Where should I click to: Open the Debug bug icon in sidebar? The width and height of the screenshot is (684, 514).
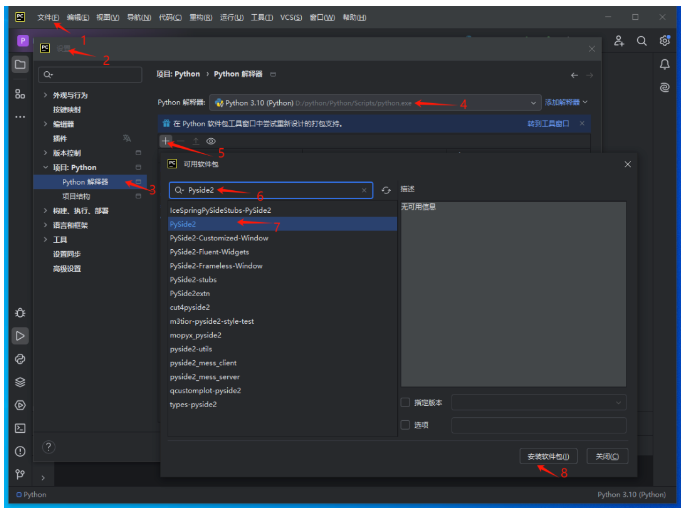pyautogui.click(x=20, y=313)
